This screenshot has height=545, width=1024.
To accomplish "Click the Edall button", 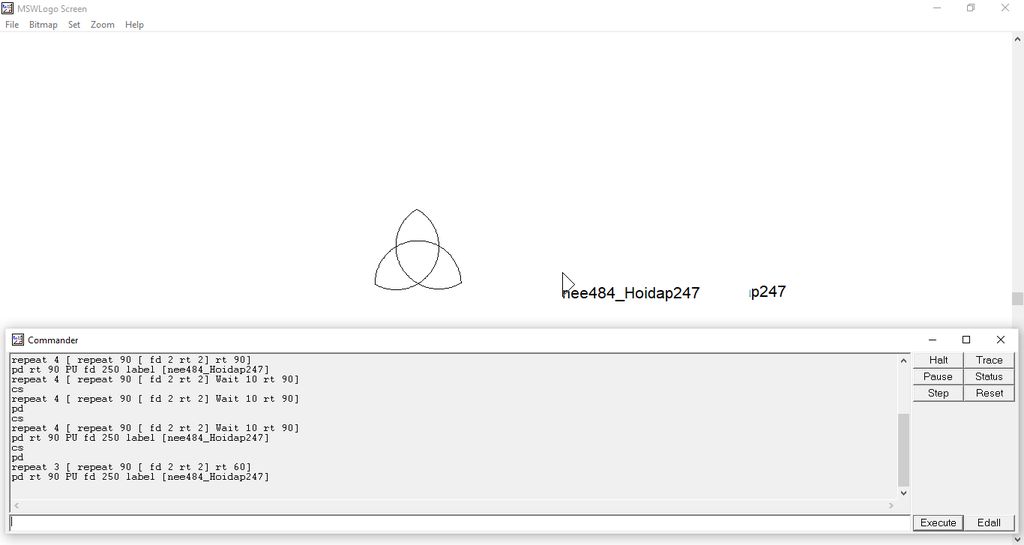I will tap(989, 523).
